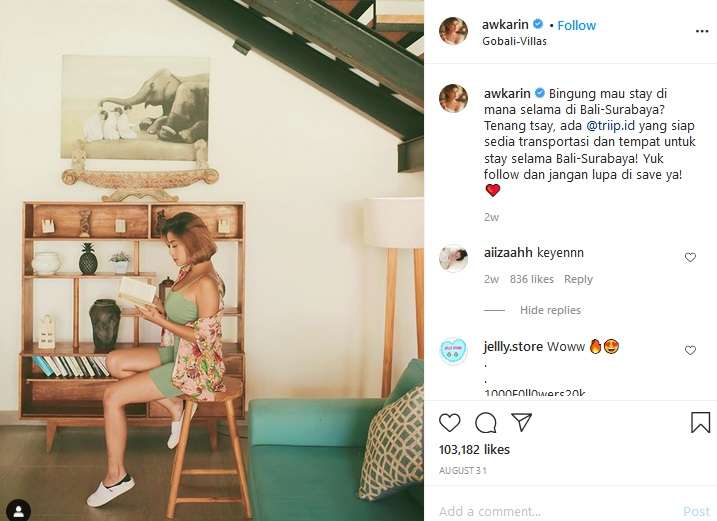Focus the Add a comment field
Image resolution: width=717 pixels, height=521 pixels.
556,511
